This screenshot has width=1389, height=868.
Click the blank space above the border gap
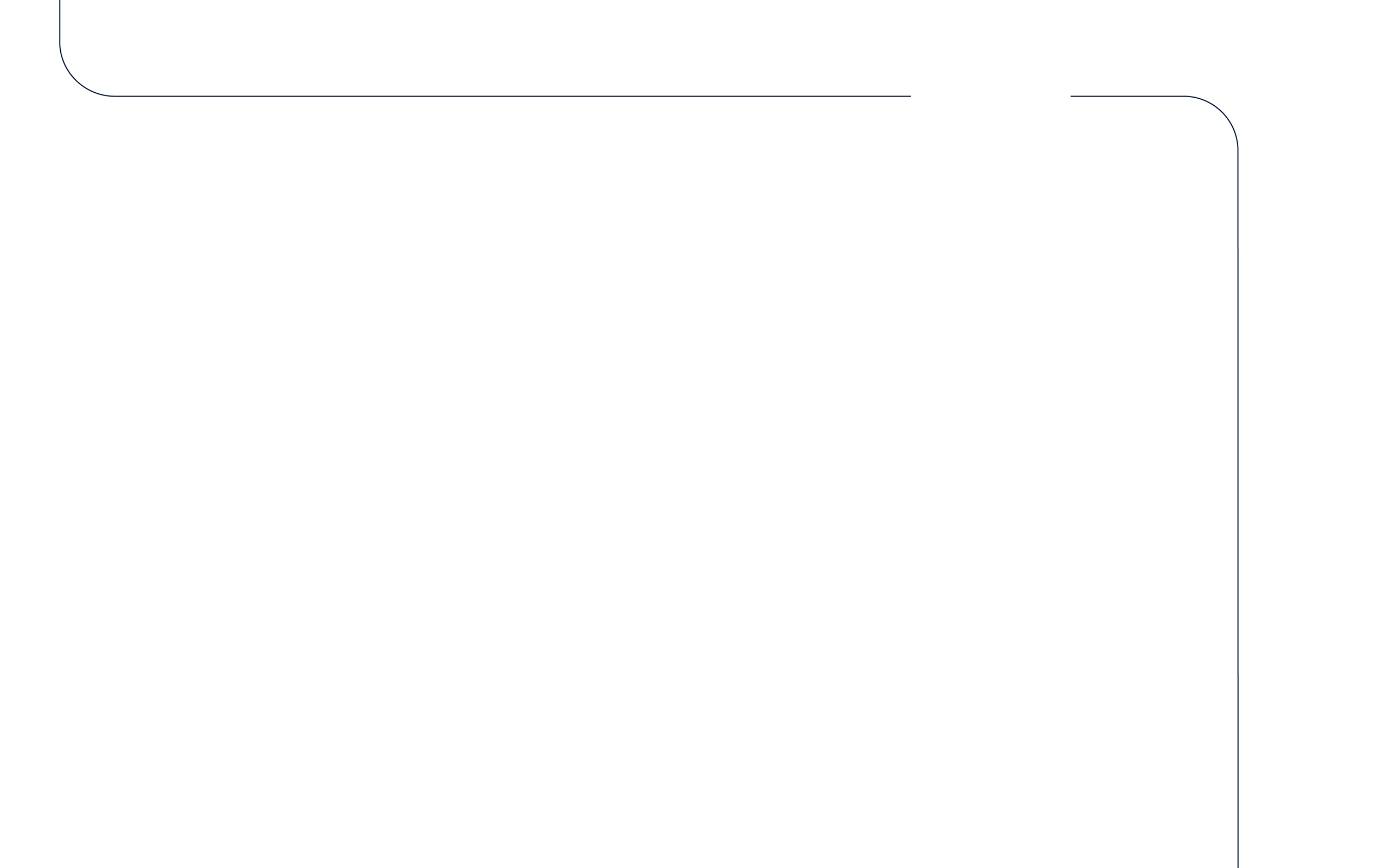click(x=990, y=46)
